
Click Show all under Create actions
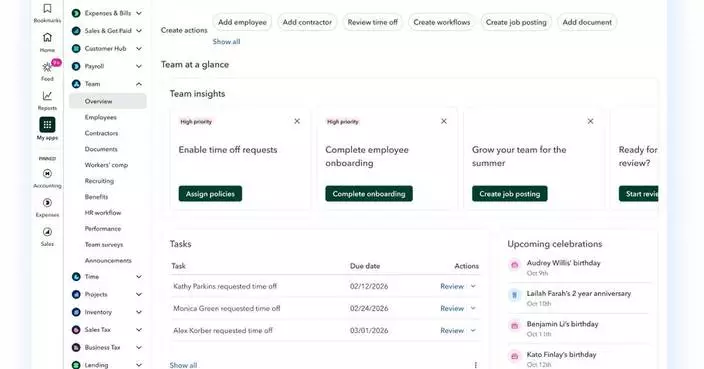tap(226, 42)
